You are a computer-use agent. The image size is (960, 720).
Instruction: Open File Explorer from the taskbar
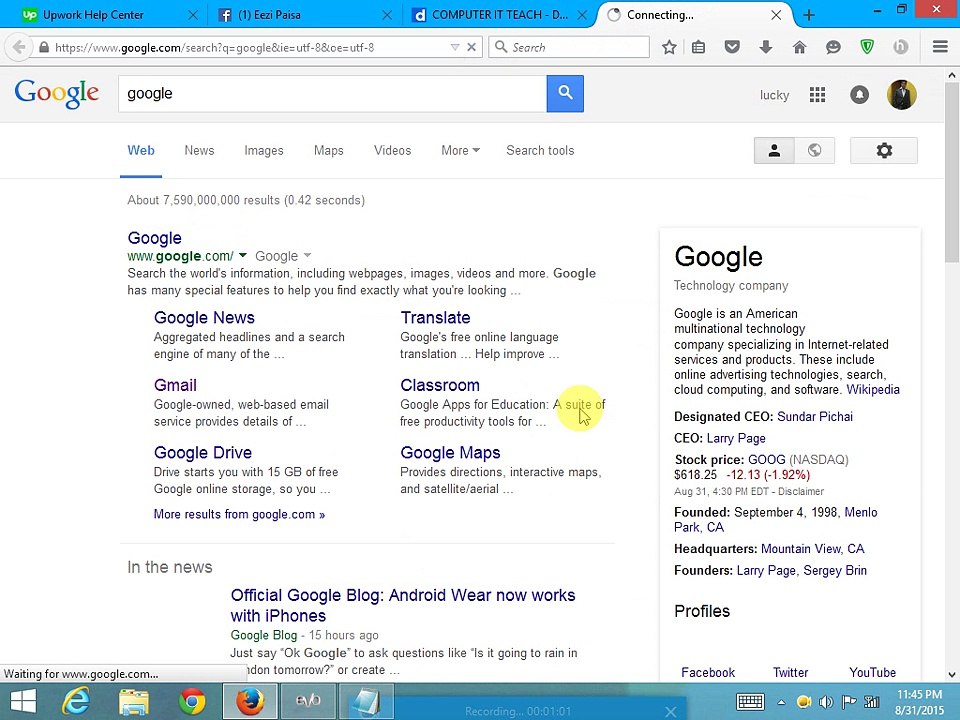[134, 702]
